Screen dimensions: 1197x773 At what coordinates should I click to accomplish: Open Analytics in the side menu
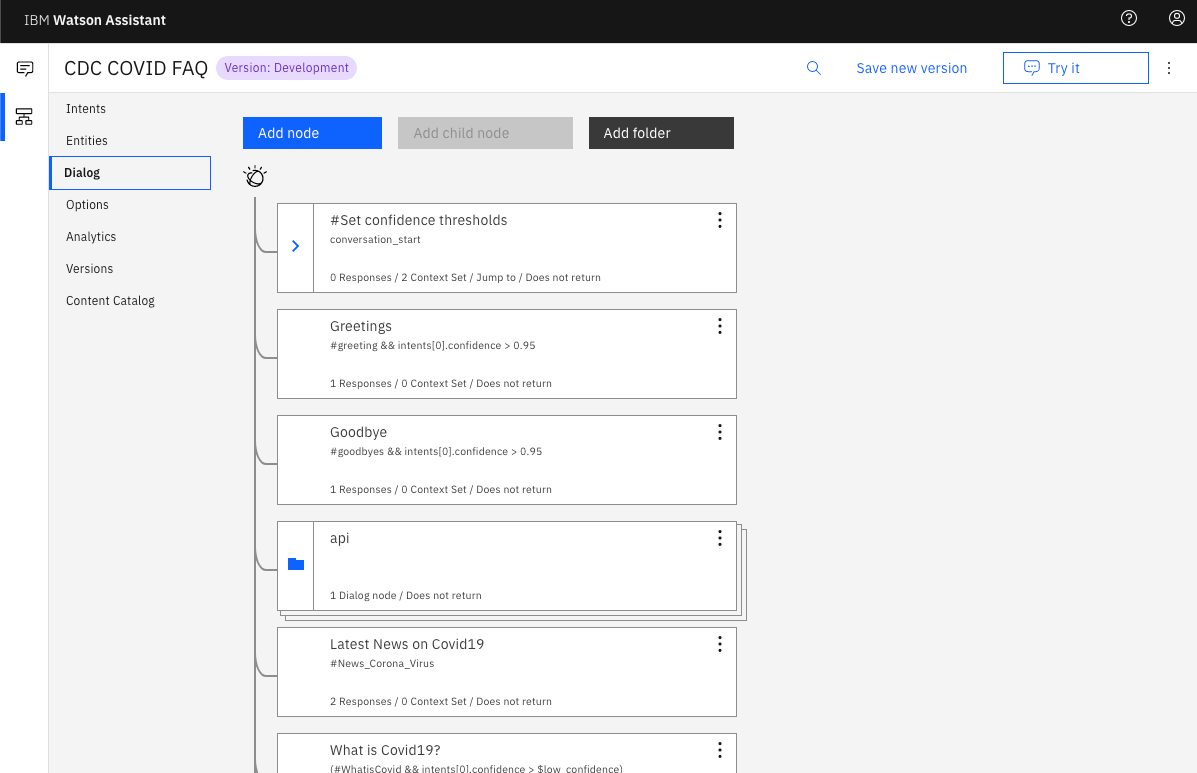(x=91, y=237)
